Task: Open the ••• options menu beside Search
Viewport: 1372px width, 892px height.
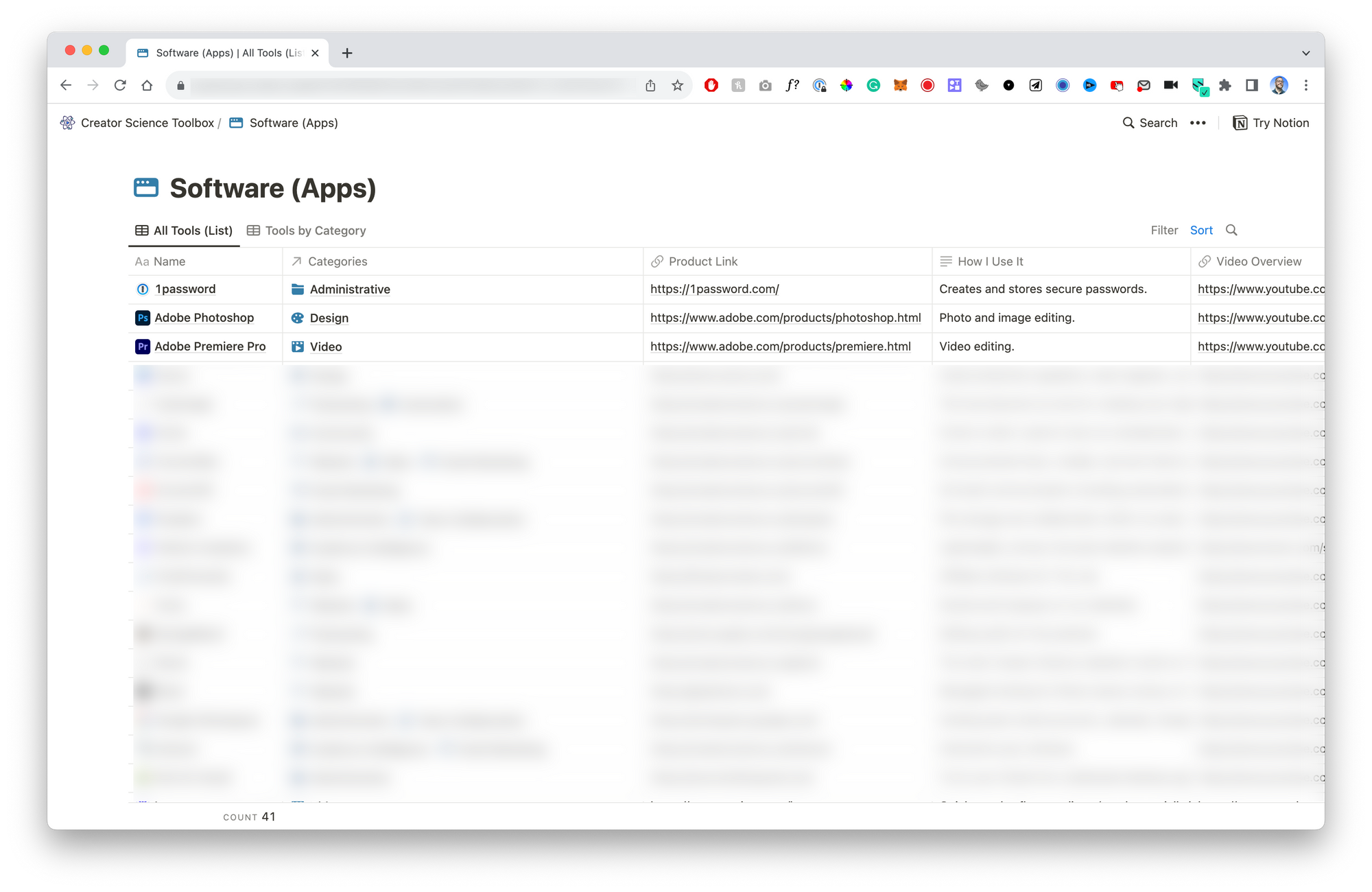Action: tap(1198, 122)
